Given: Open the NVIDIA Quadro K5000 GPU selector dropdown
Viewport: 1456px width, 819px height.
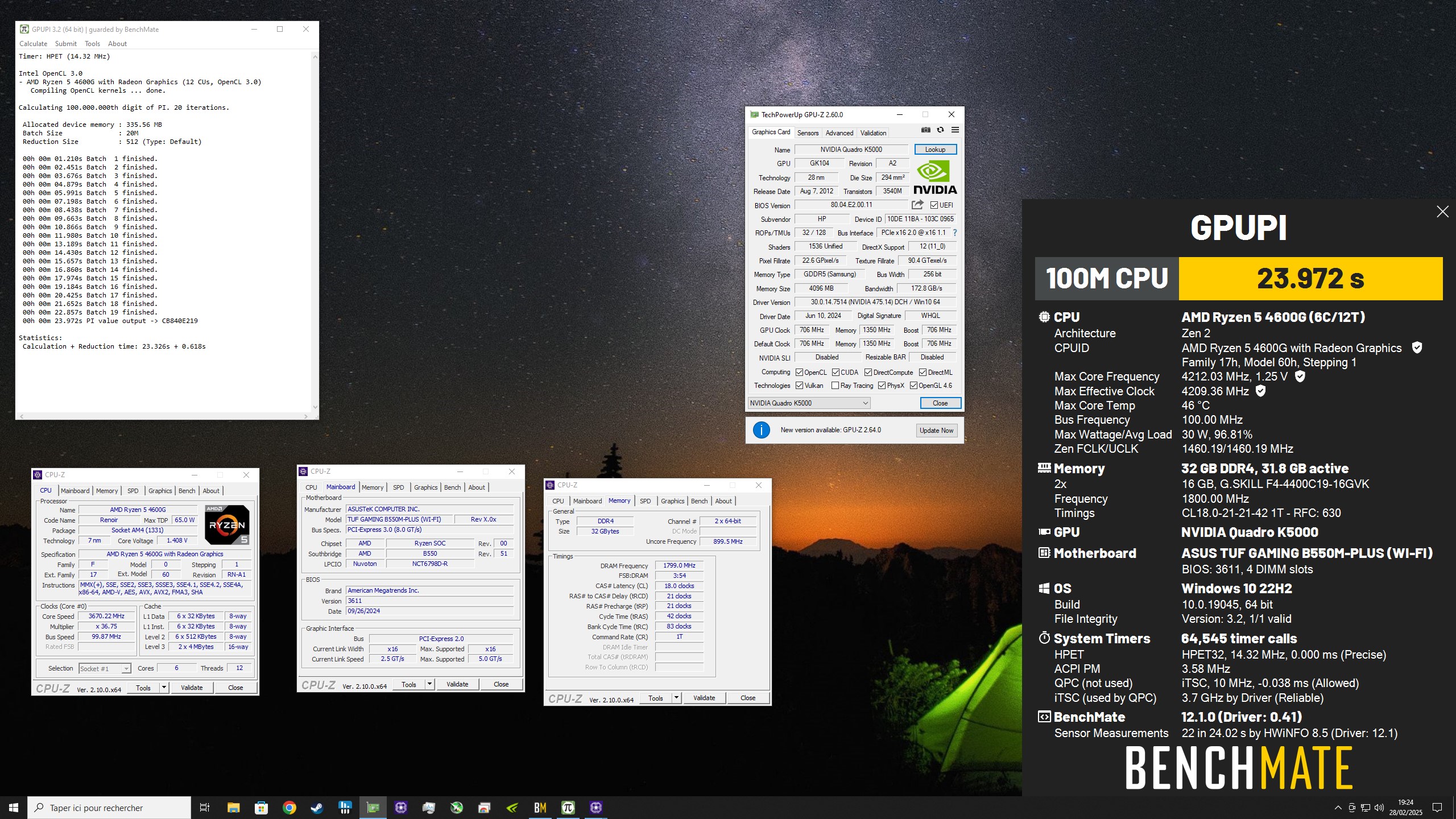Looking at the screenshot, I should pyautogui.click(x=809, y=403).
